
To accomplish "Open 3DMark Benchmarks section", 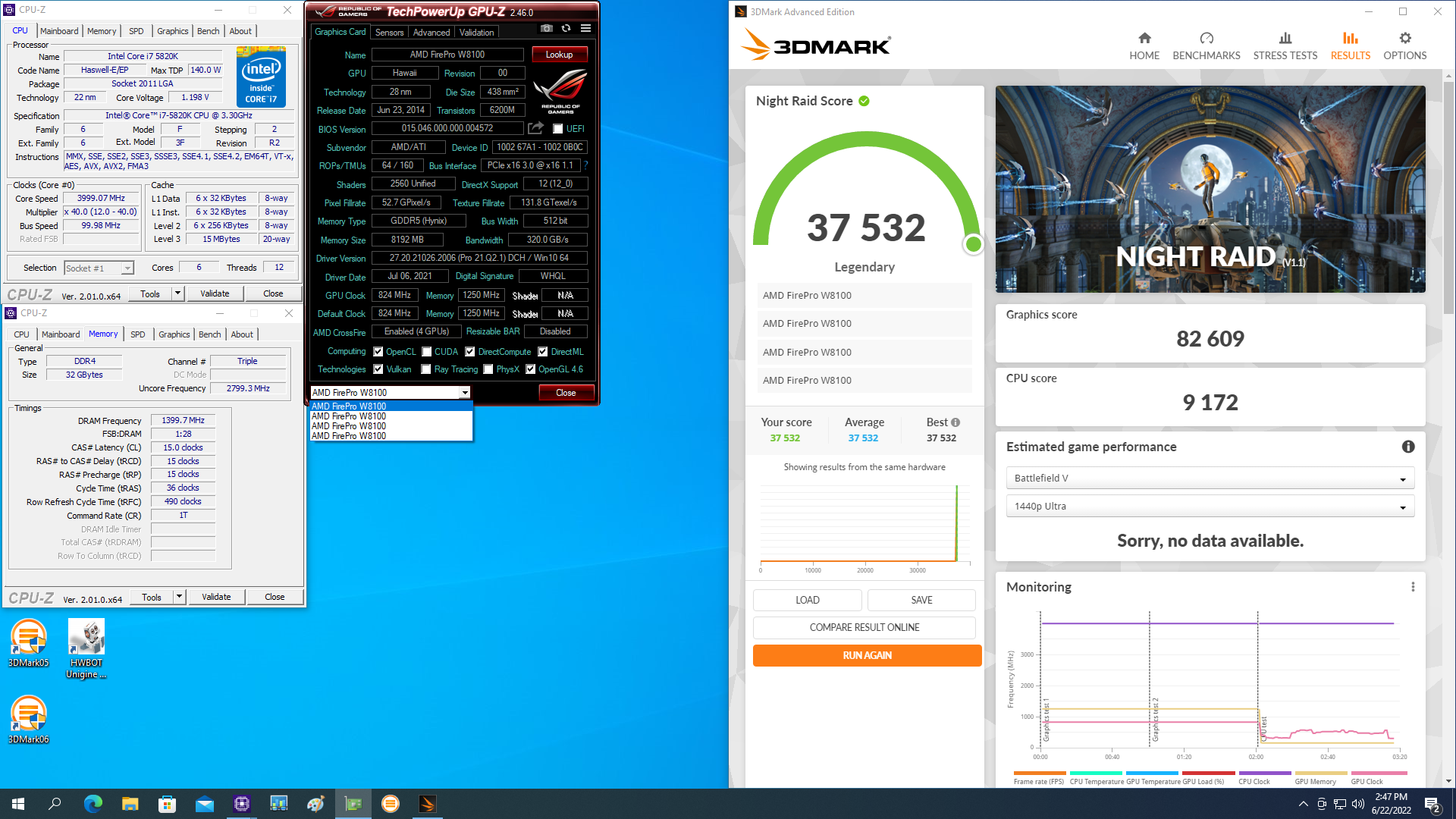I will 1207,46.
